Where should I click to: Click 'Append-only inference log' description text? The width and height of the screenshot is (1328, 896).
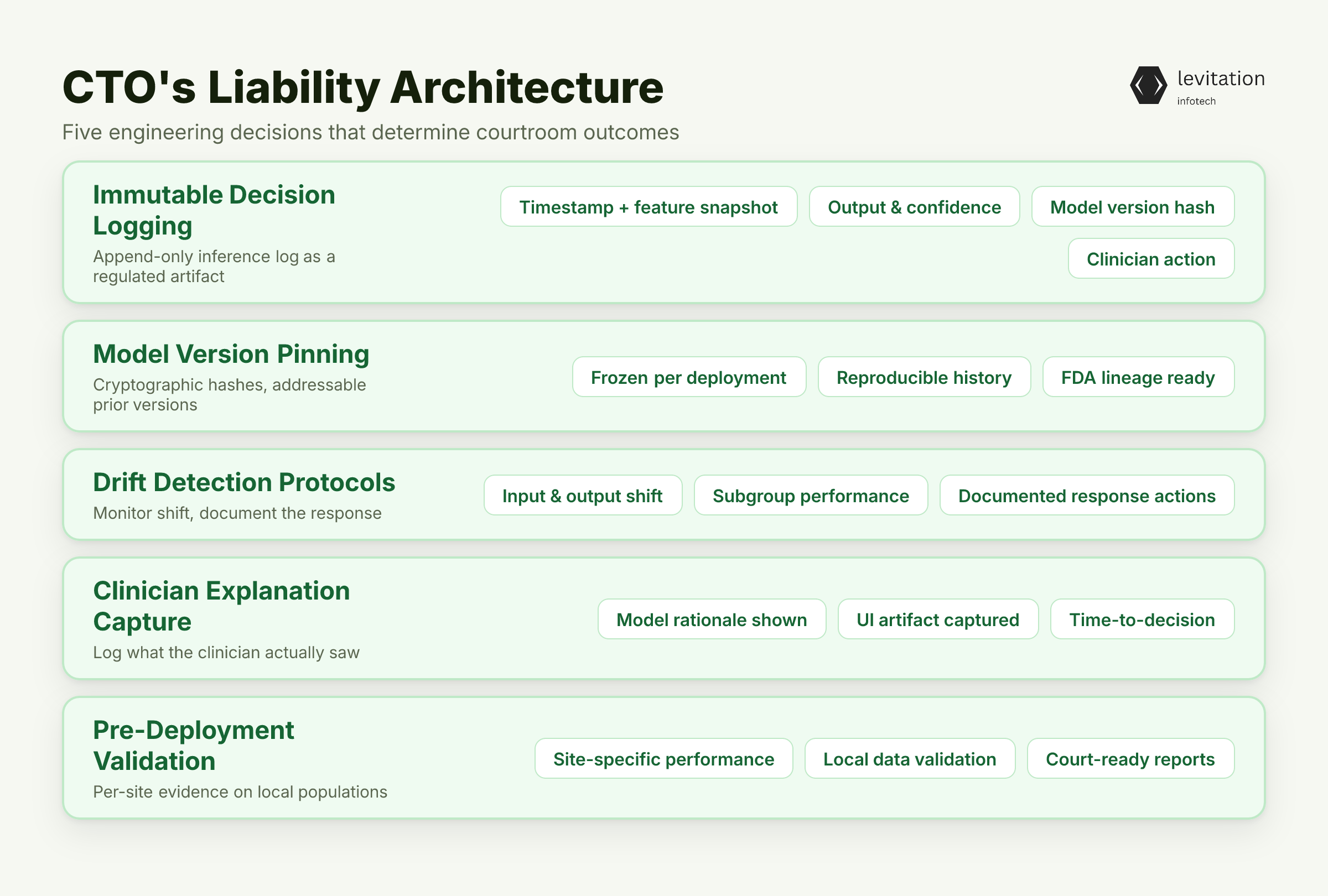[x=214, y=266]
